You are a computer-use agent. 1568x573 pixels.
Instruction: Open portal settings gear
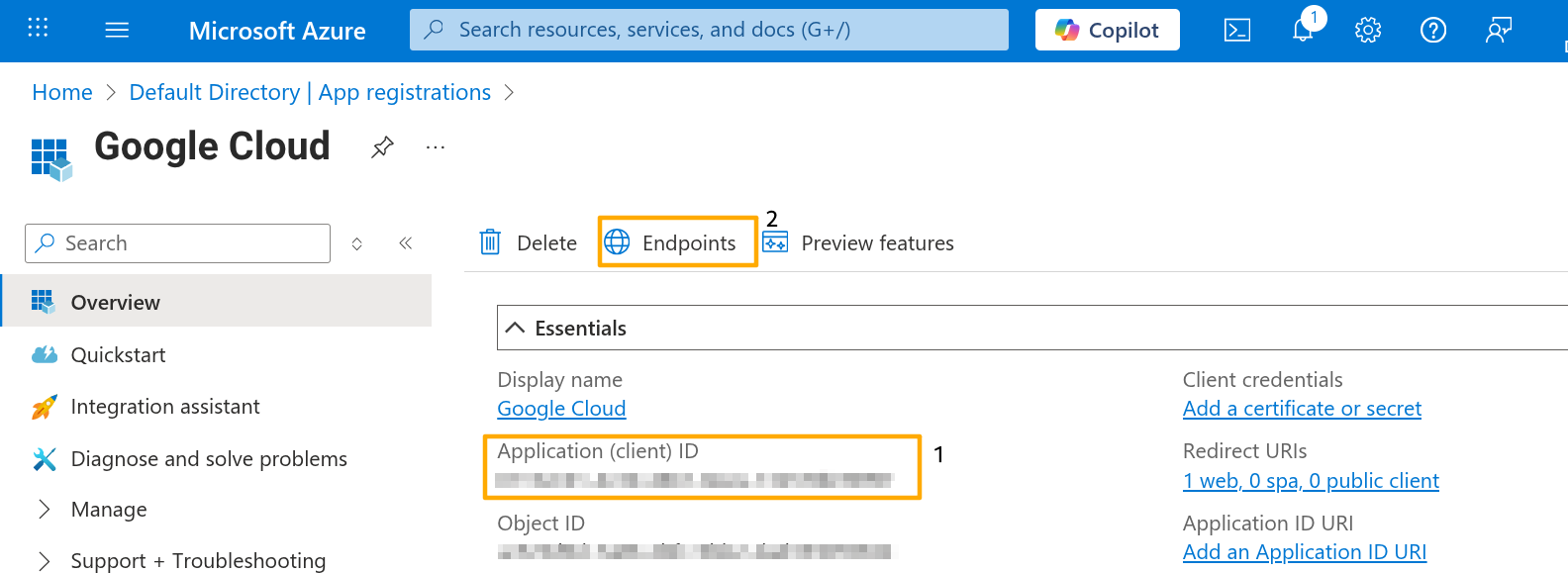(1367, 30)
